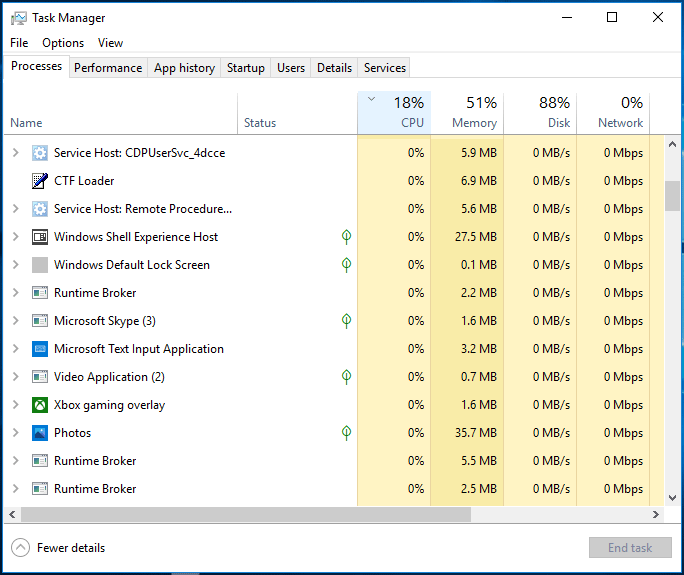Maximize the Task Manager window
This screenshot has width=684, height=575.
[612, 17]
